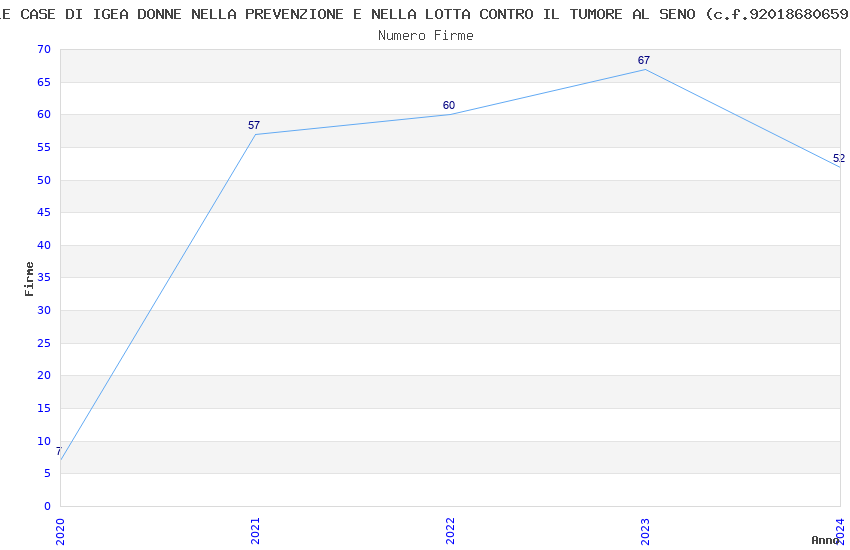Click the 'Numero Firme' chart subtitle
The image size is (850, 550).
425,35
